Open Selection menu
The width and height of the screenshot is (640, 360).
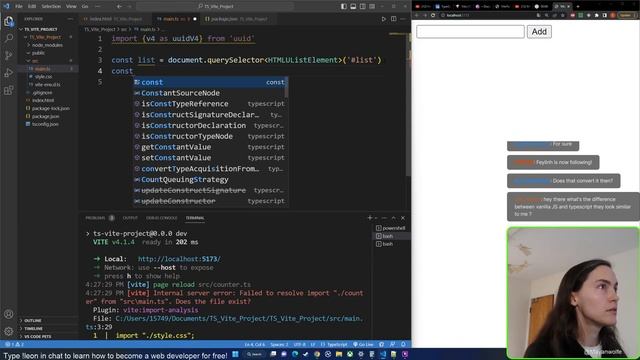pyautogui.click(x=51, y=7)
